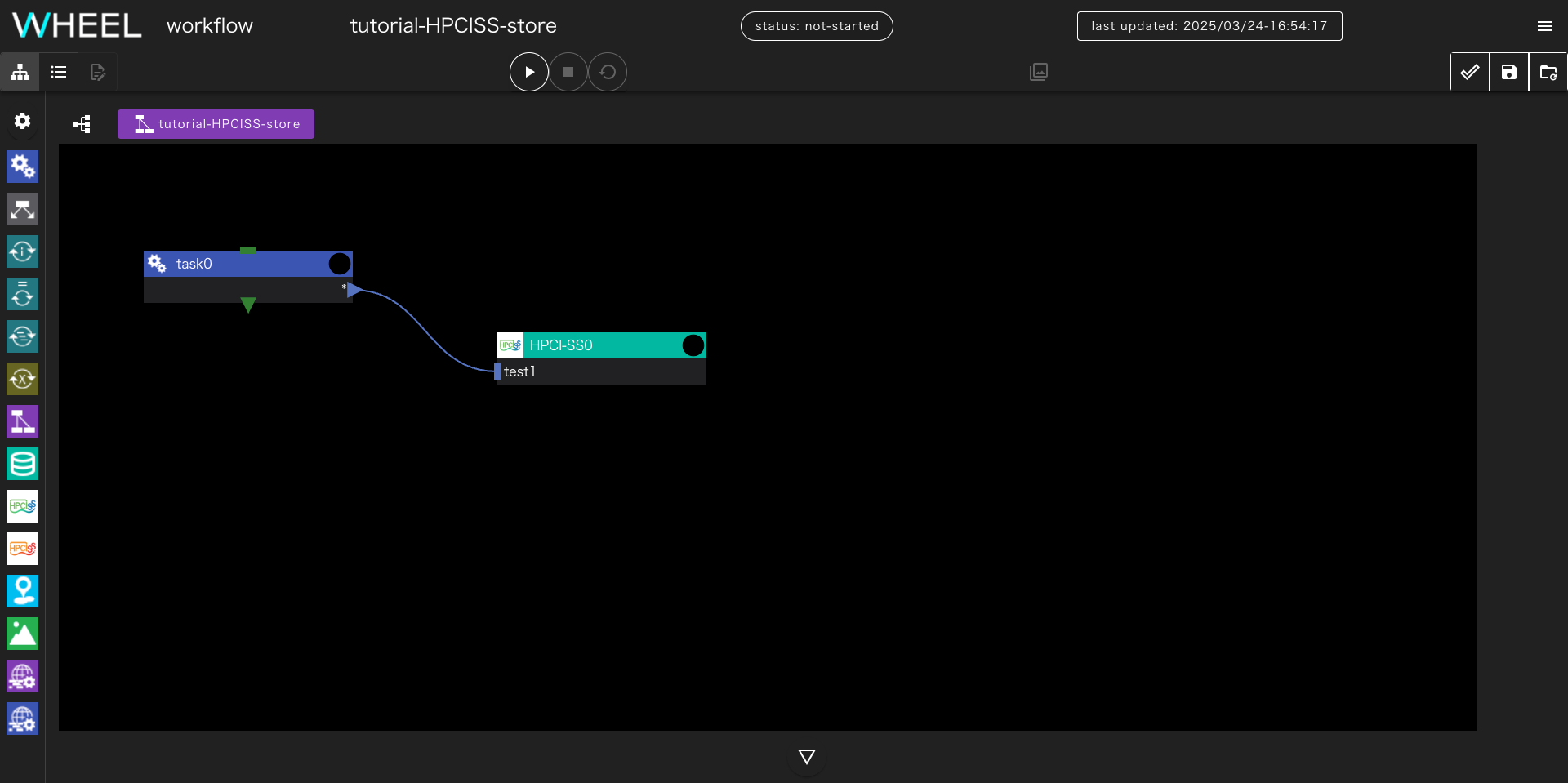The height and width of the screenshot is (783, 1568).
Task: Choose the green Viewer image icon
Action: point(22,634)
